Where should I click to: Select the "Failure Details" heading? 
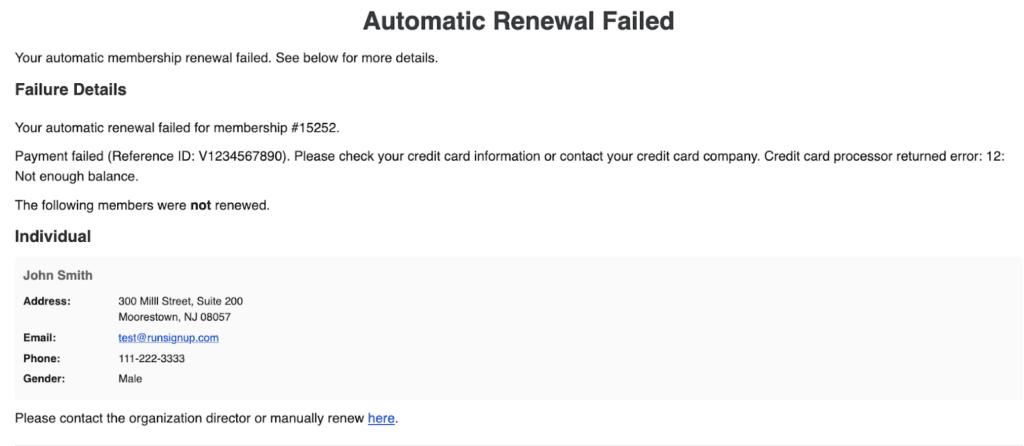click(71, 90)
